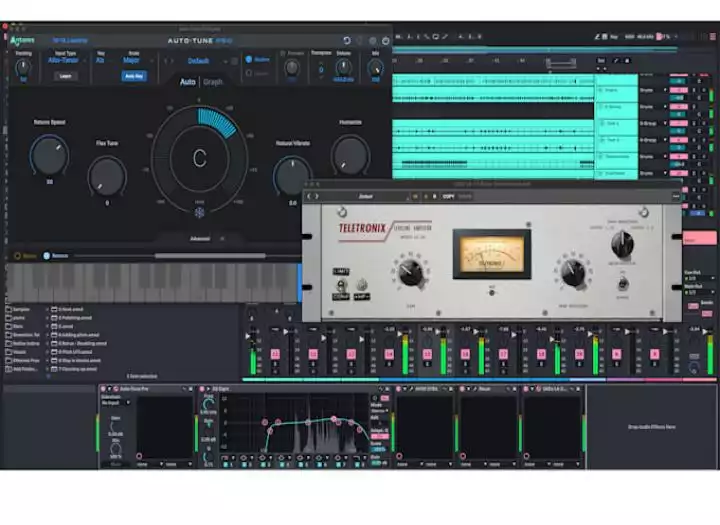The image size is (720, 525).
Task: Select the Bypass keyboard mode radio
Action: [18, 256]
